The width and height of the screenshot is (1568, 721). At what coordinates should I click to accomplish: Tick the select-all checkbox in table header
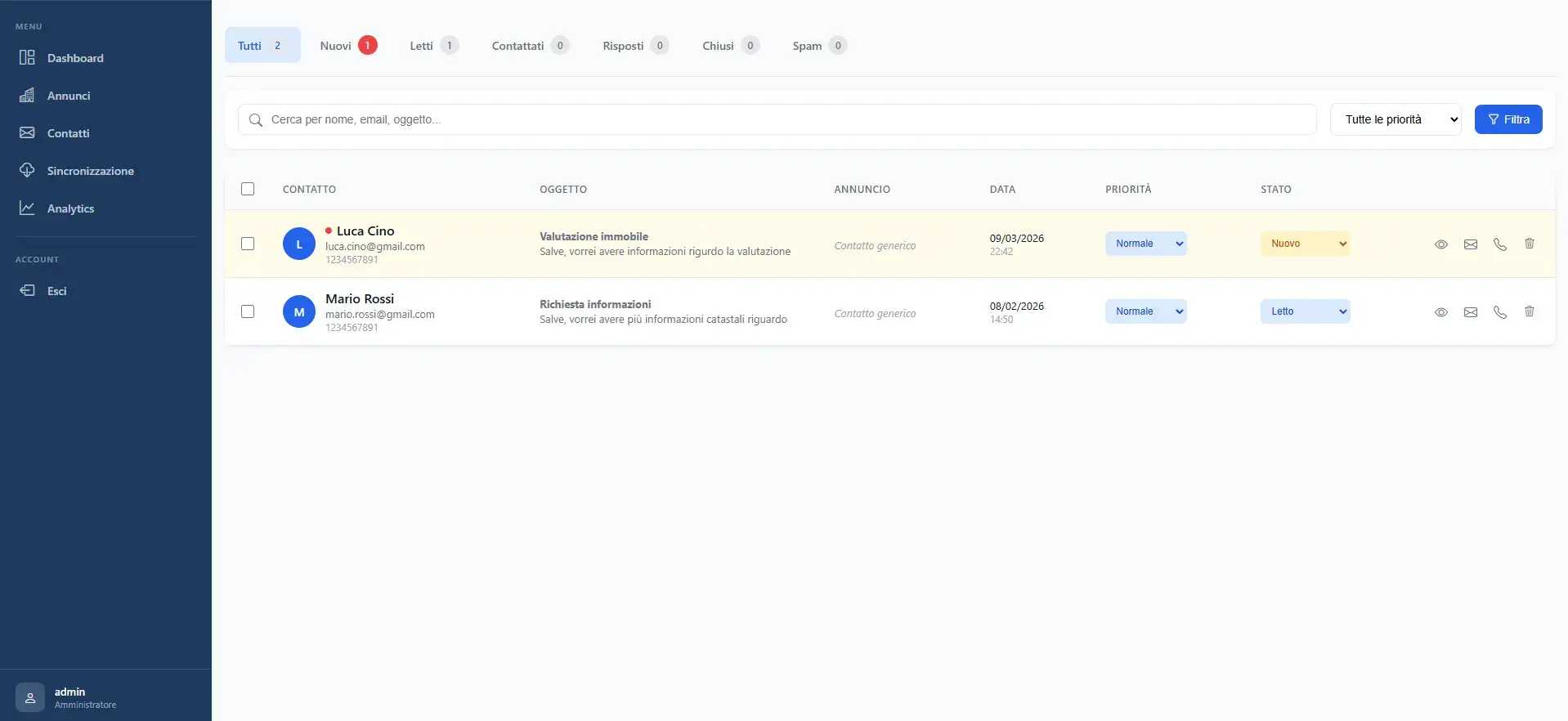[248, 189]
